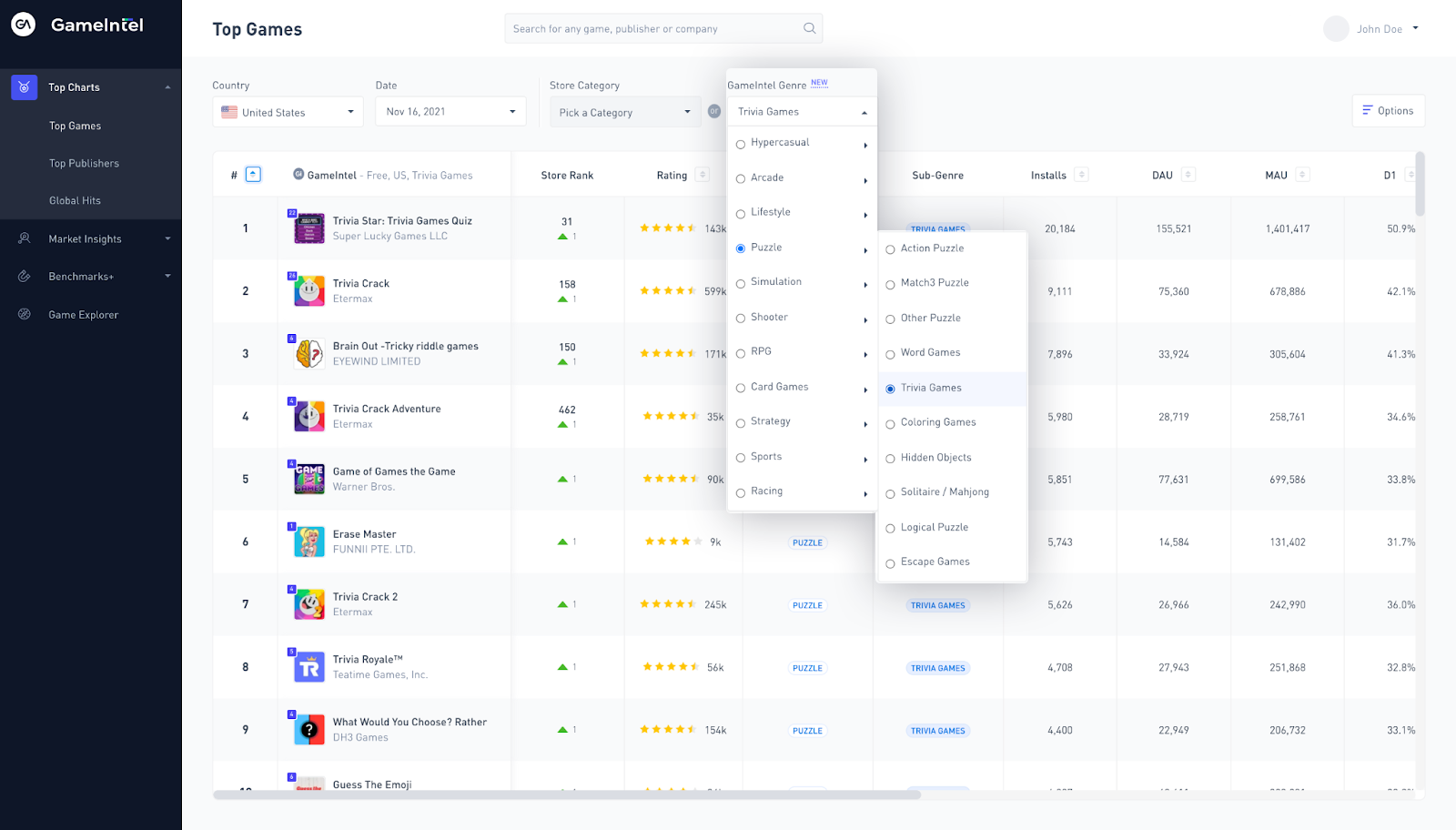1456x830 pixels.
Task: Click the Options button
Action: click(1388, 110)
